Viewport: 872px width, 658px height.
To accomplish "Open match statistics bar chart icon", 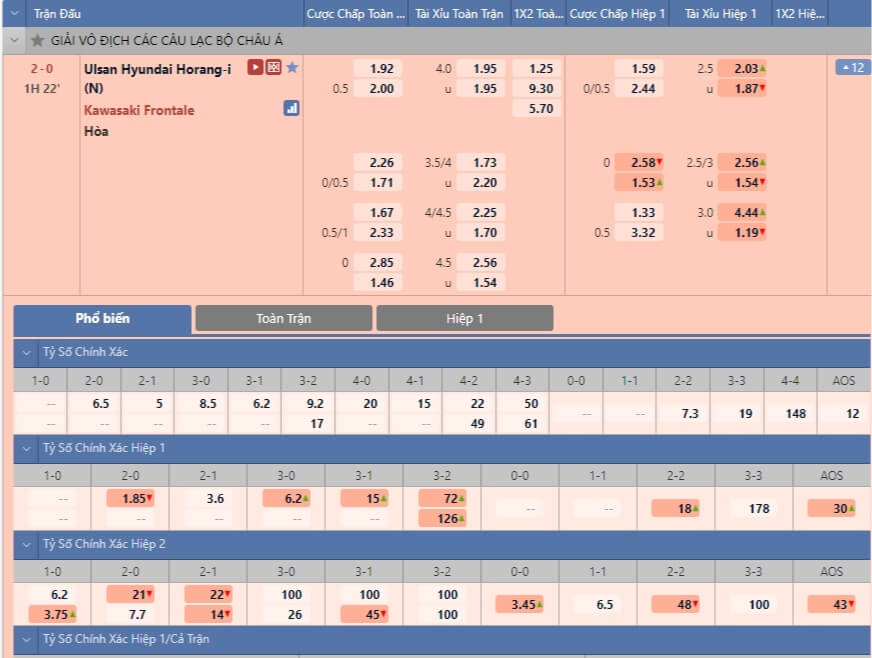I will [292, 108].
